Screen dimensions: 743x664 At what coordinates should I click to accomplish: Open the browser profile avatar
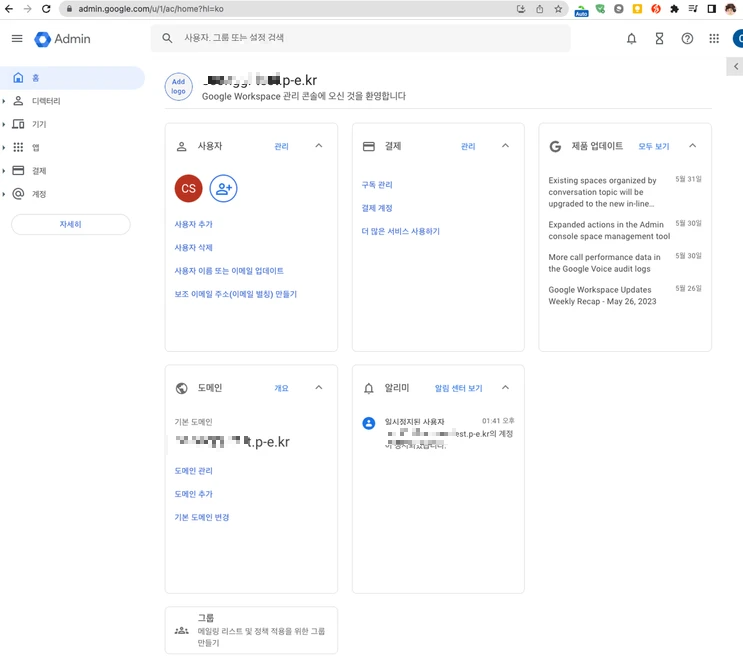tap(730, 9)
